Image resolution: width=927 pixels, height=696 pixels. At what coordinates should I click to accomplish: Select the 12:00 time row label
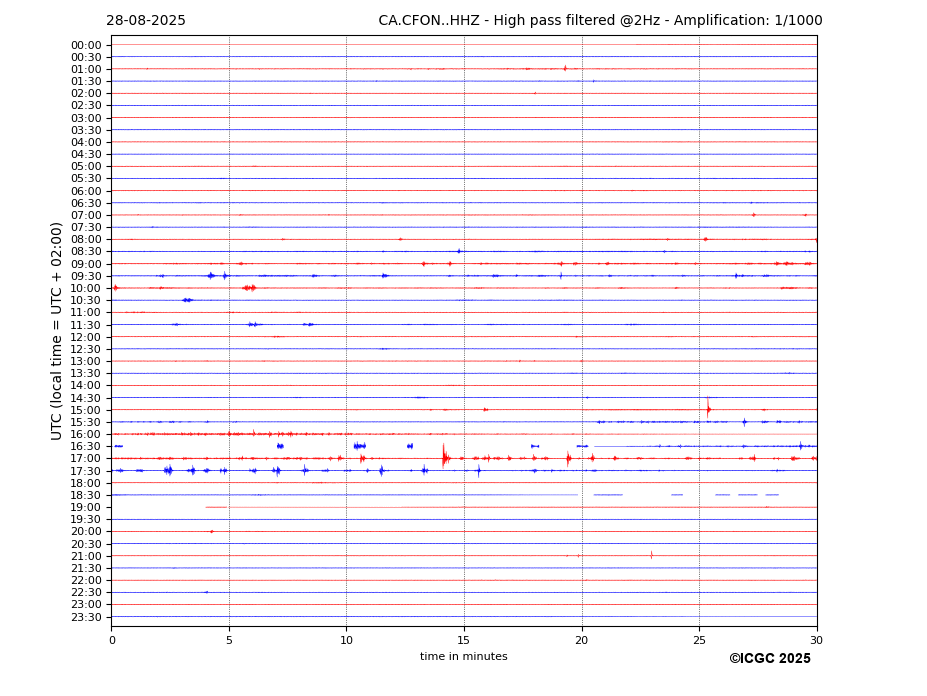[x=86, y=337]
